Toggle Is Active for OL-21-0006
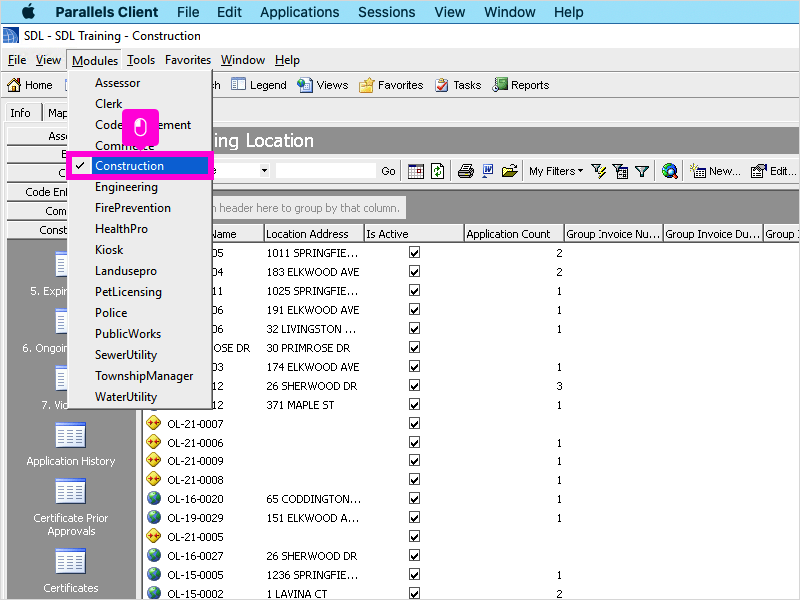 pyautogui.click(x=414, y=442)
